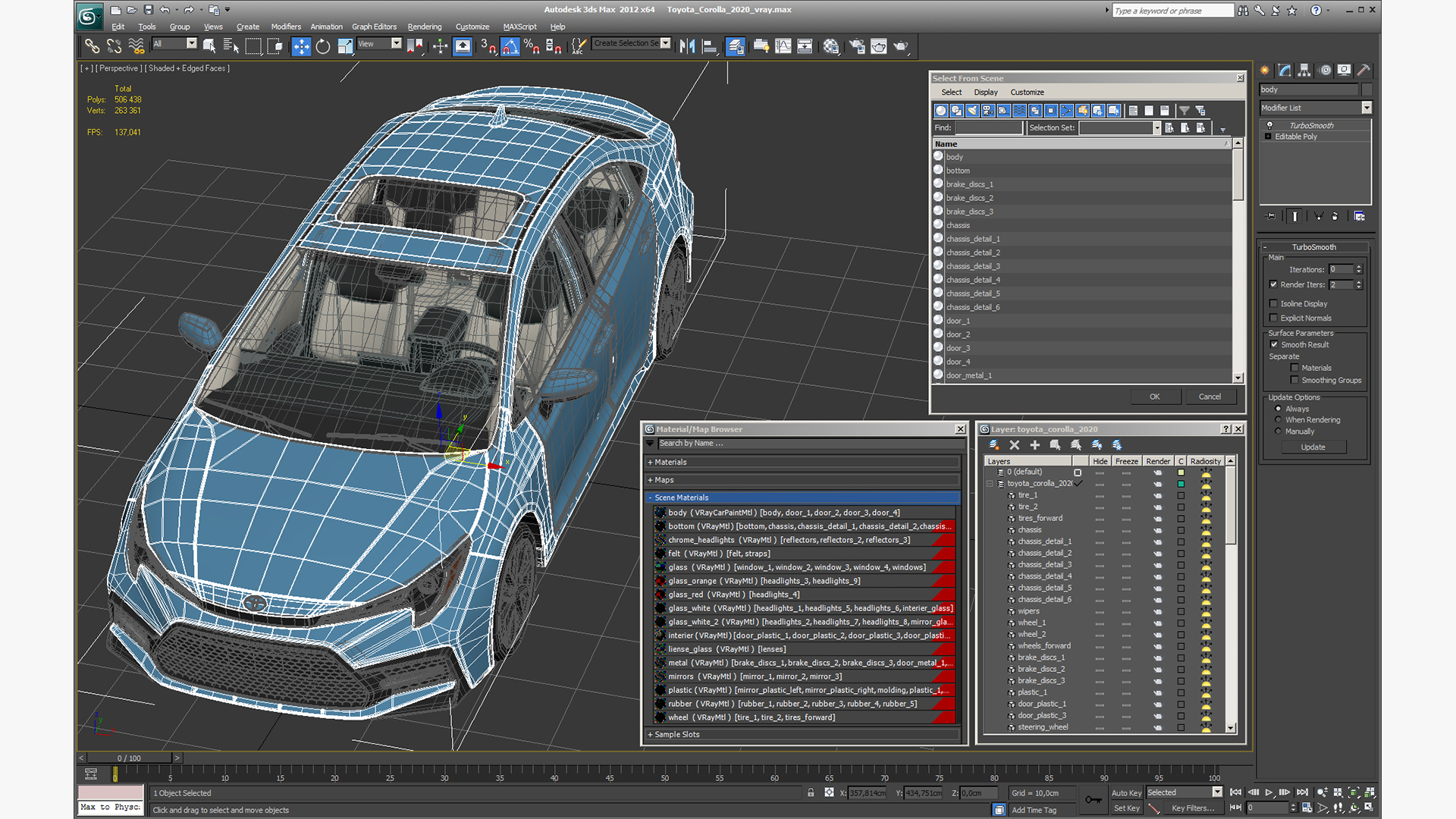Enable Separate by Smoothing Groups checkbox
Screen dimensions: 1456x819
[x=1295, y=380]
